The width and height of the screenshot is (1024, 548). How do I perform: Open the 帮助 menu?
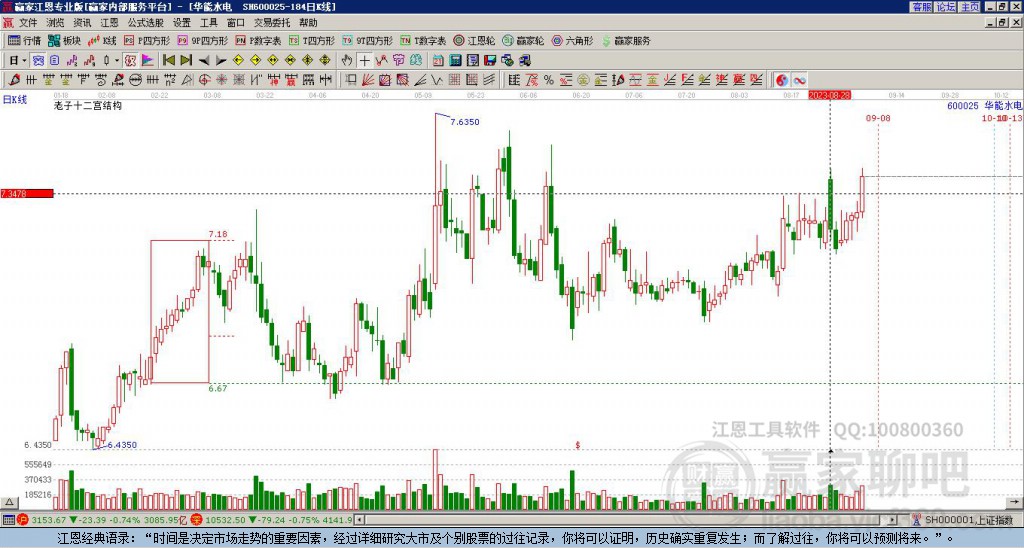308,23
